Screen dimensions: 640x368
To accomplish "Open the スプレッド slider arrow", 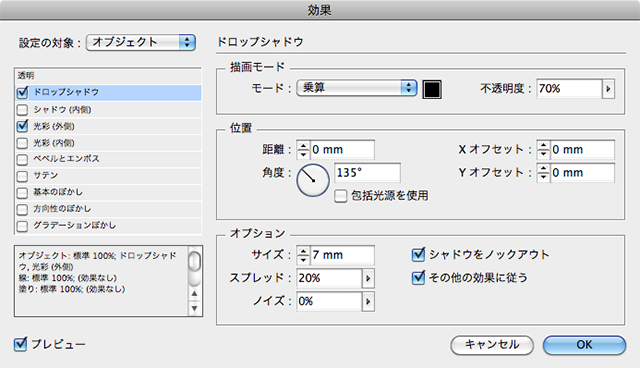I will tap(368, 278).
